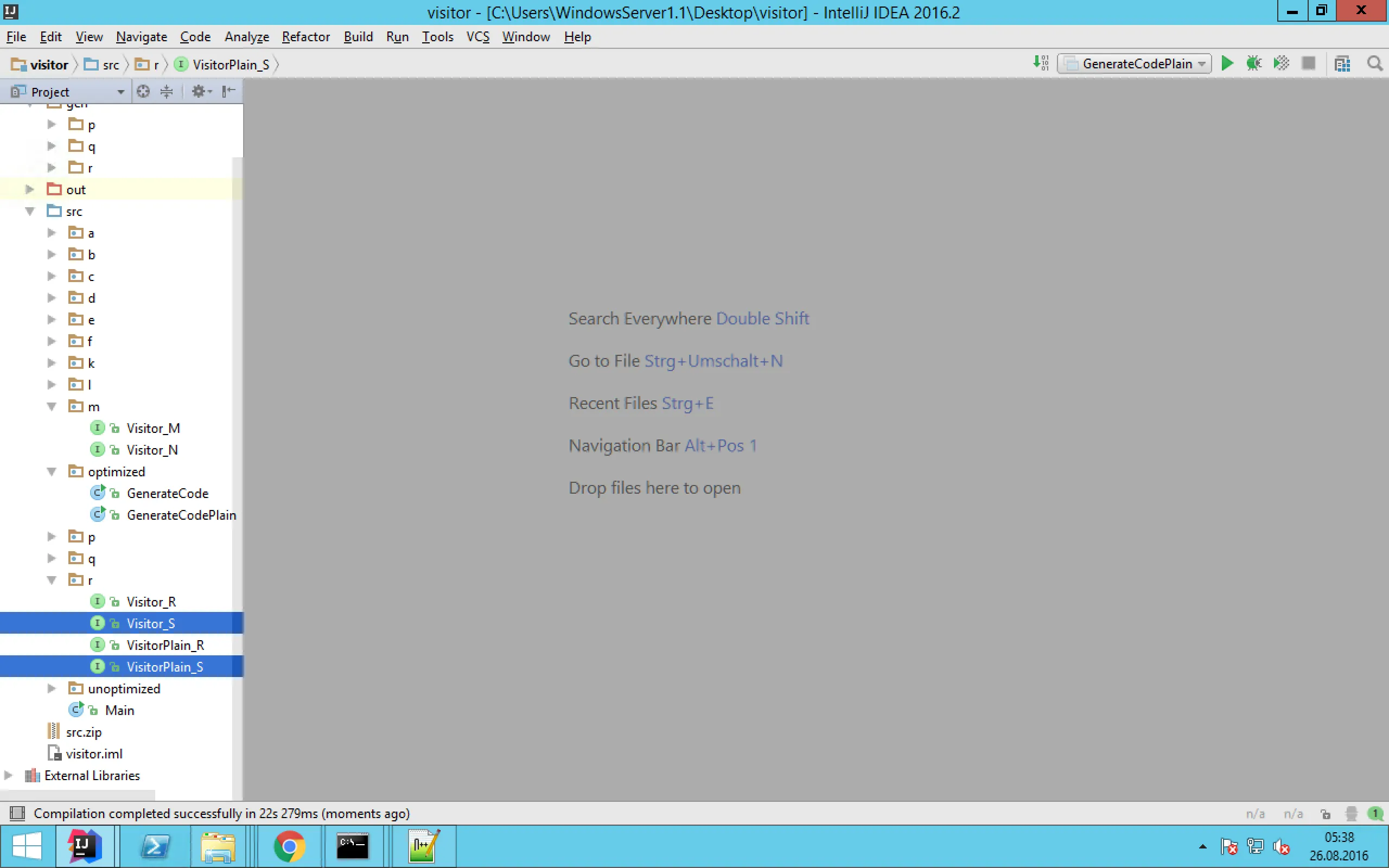Hide the Project tool window panel
1389x868 pixels.
click(228, 91)
